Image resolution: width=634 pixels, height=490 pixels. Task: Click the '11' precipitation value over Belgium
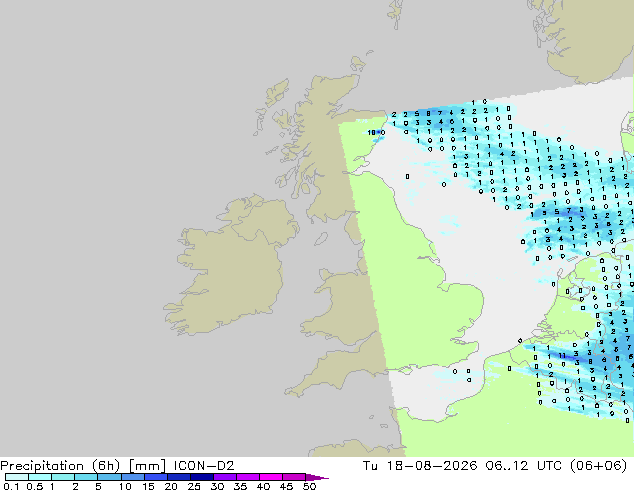click(562, 356)
